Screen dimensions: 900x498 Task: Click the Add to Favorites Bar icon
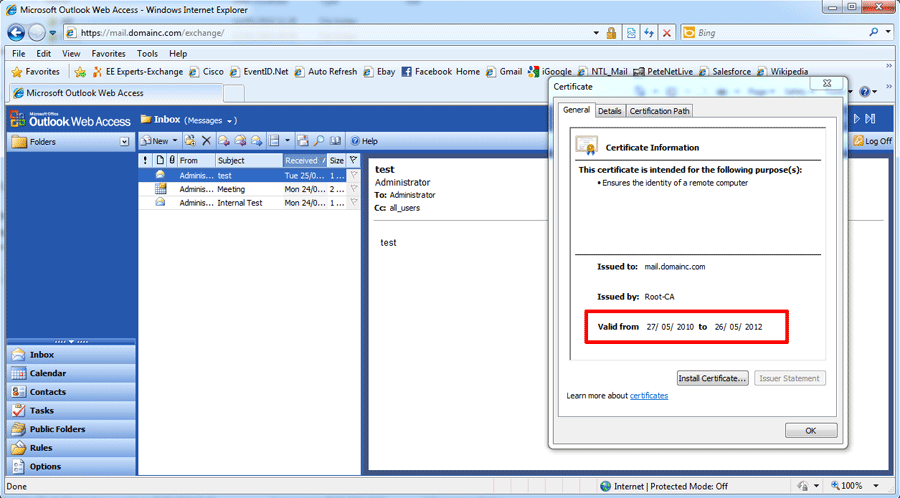[x=80, y=72]
